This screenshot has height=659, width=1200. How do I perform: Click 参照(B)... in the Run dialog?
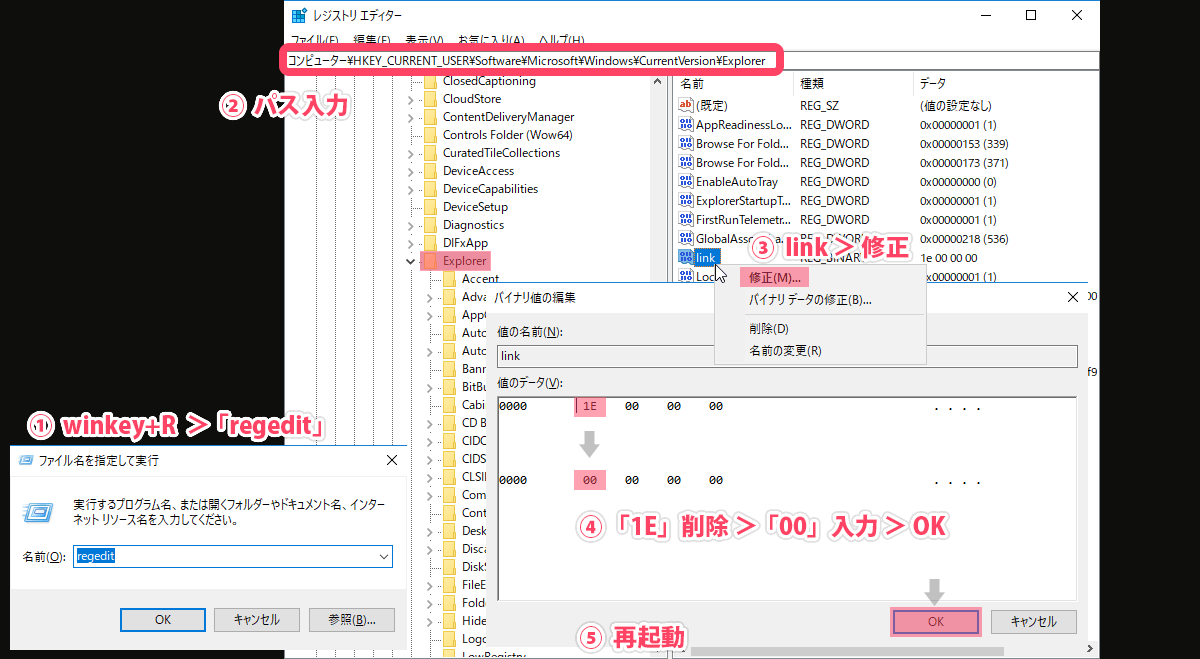(351, 619)
